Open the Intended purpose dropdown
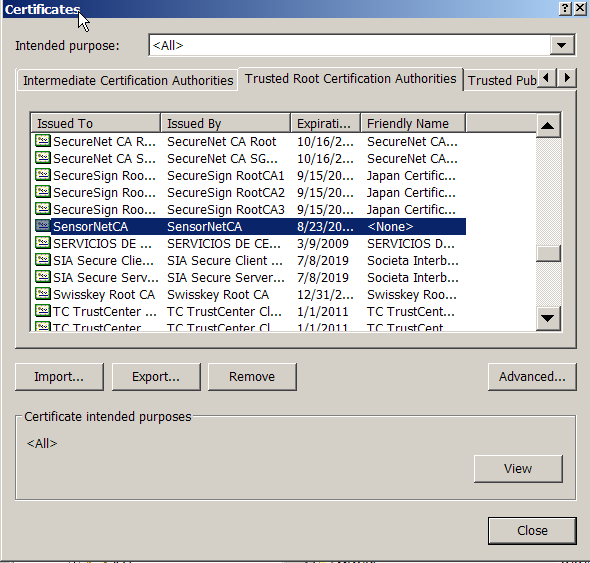 (562, 45)
